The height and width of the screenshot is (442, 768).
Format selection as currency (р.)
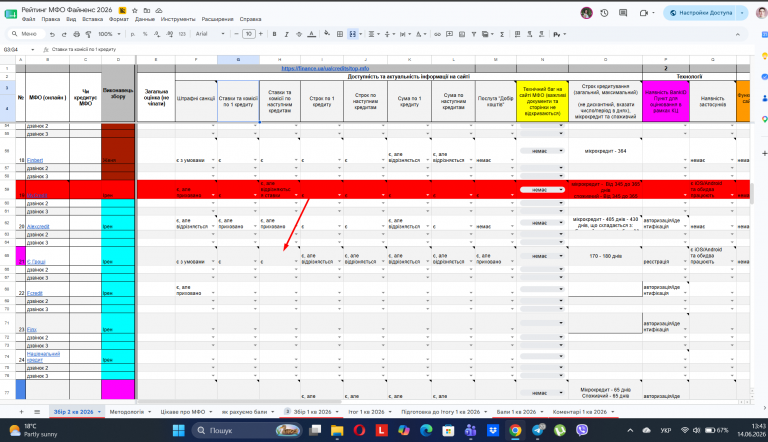tap(133, 34)
